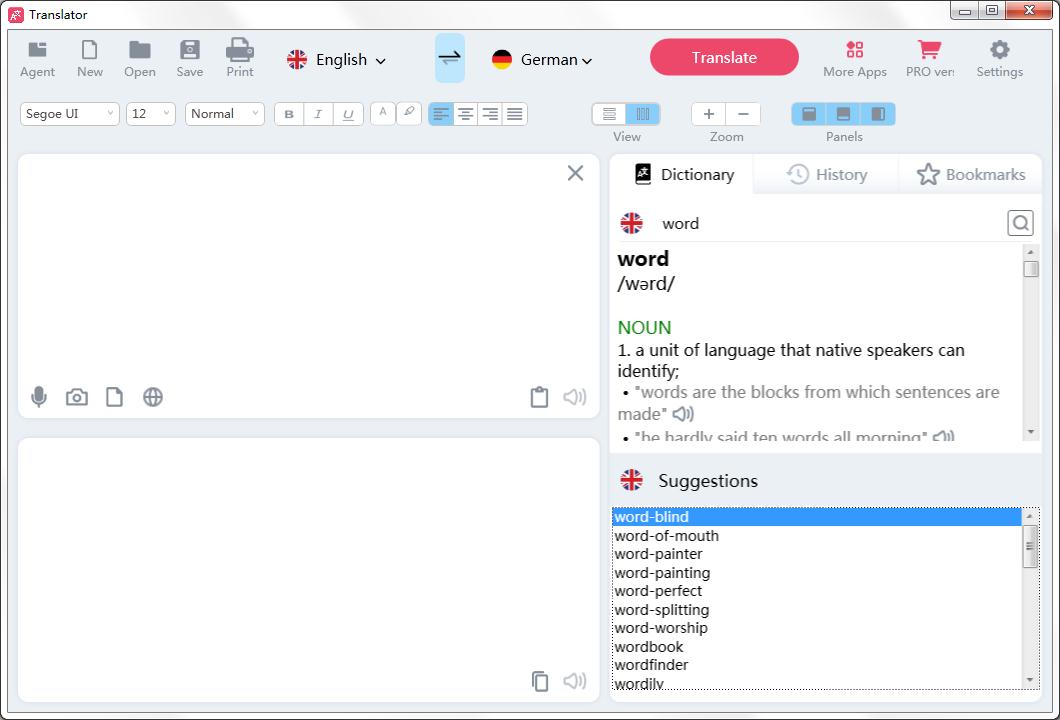
Task: Switch to side-by-side columns view
Action: coord(643,114)
